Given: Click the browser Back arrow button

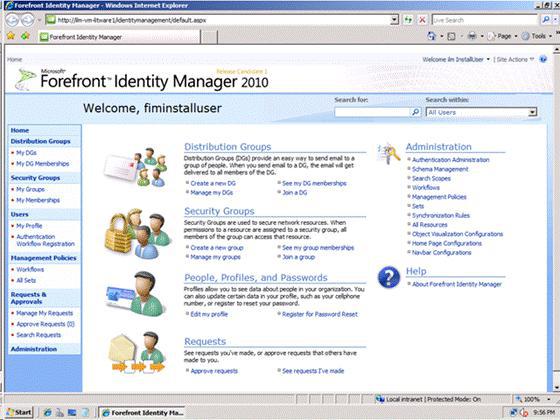Looking at the screenshot, I should 12,20.
